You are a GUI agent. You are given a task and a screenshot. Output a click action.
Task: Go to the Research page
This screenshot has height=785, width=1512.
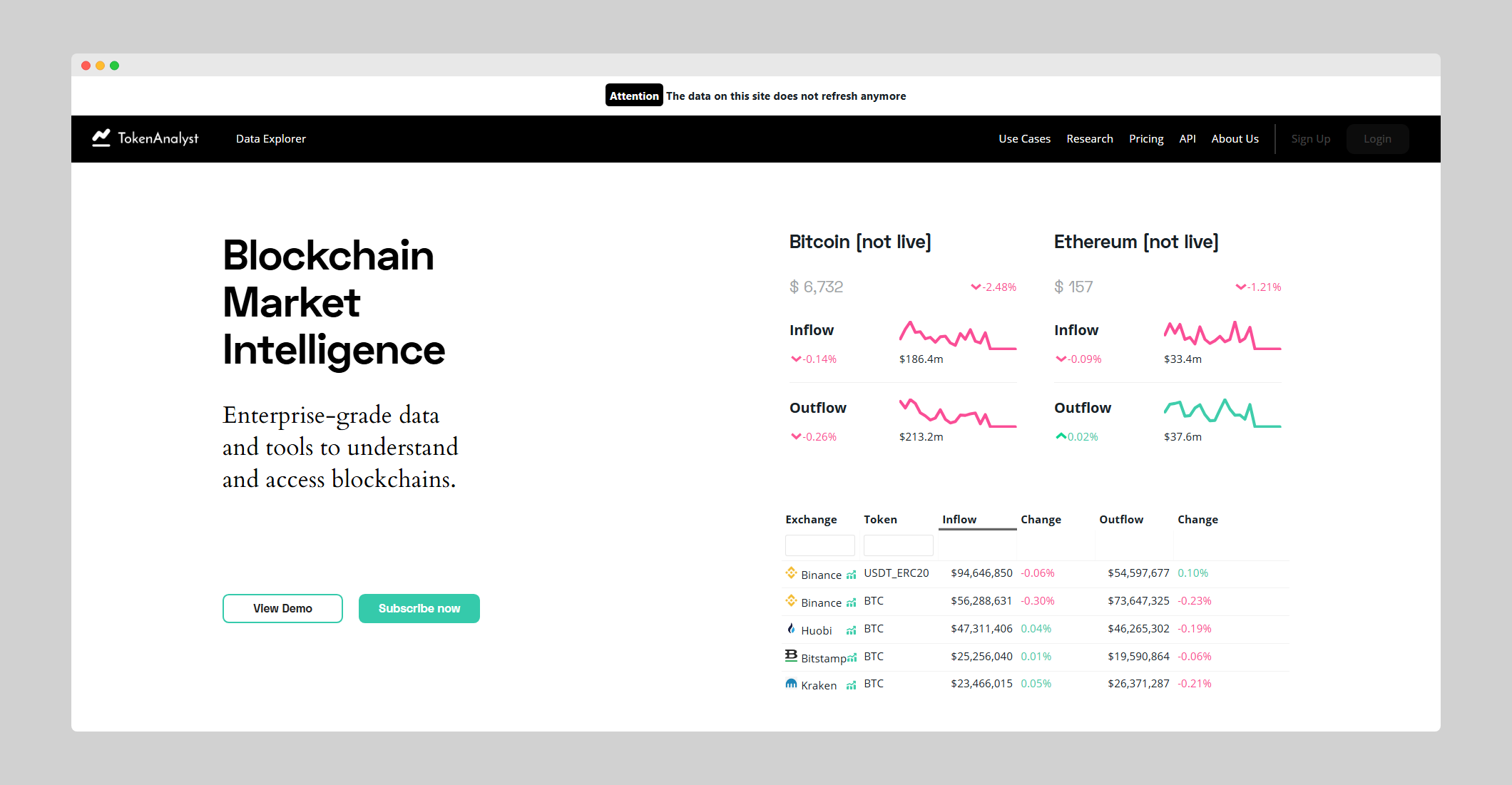[1089, 139]
